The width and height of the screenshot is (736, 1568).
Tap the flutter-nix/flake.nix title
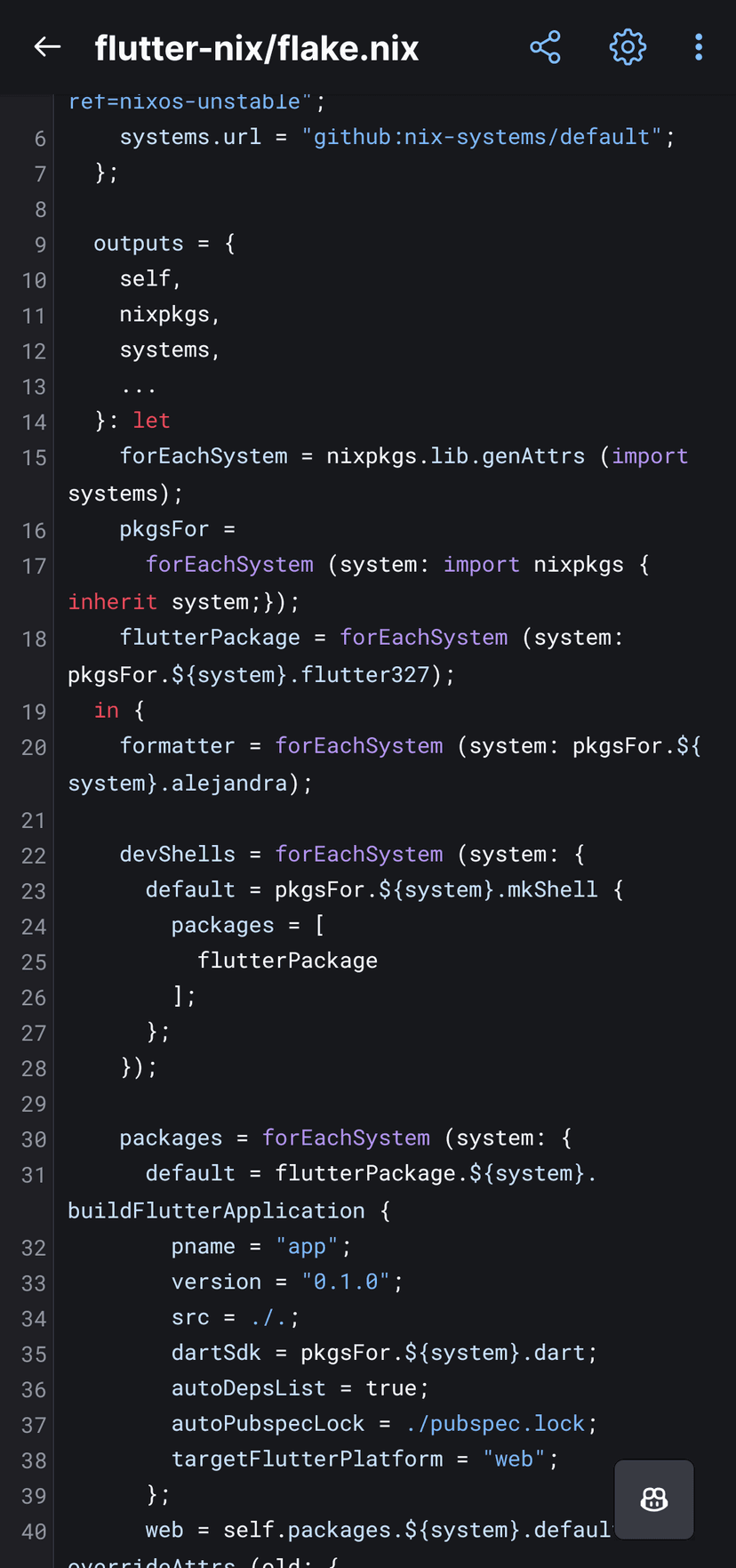(x=256, y=48)
